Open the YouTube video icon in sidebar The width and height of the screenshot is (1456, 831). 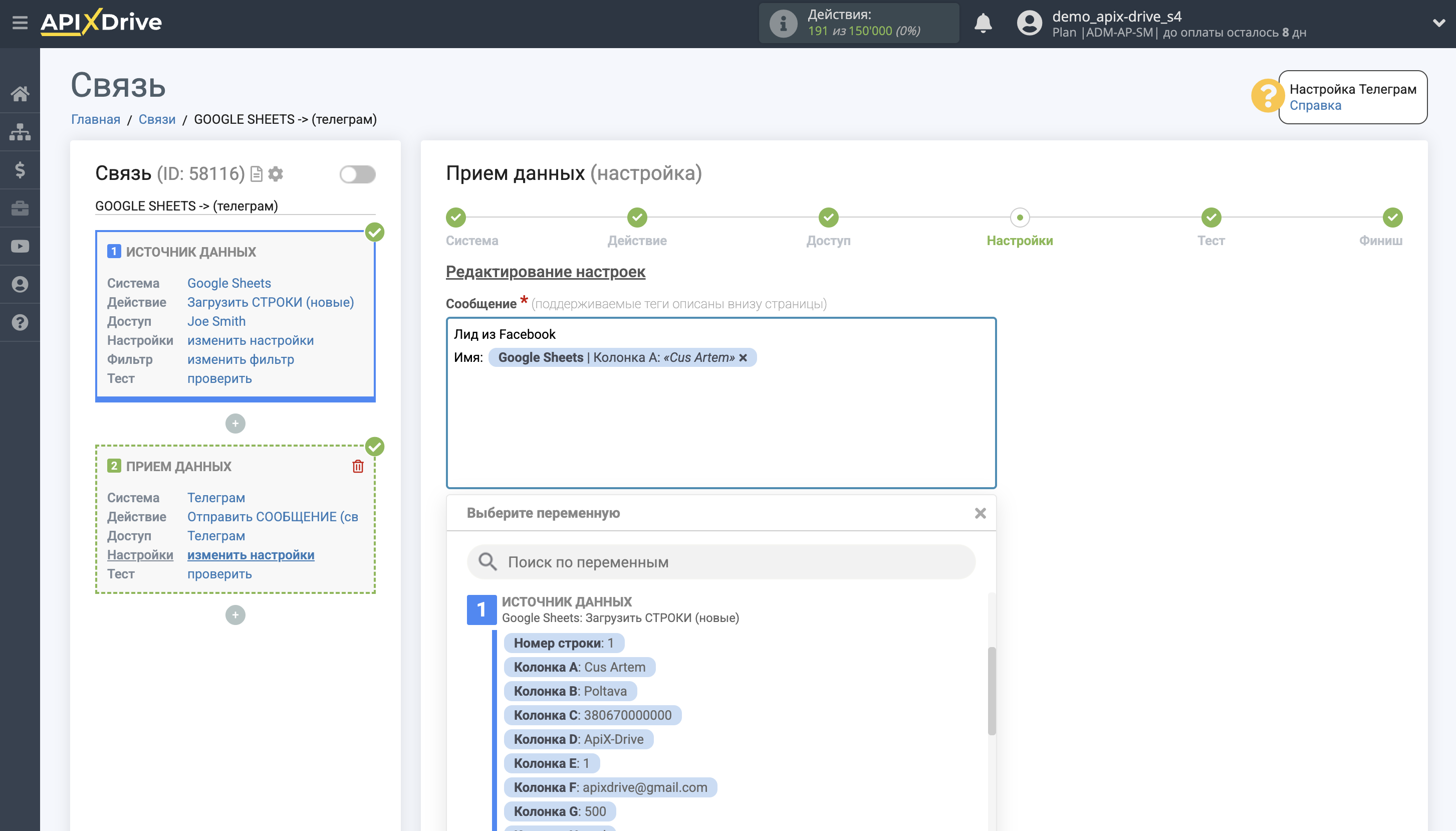pos(20,247)
